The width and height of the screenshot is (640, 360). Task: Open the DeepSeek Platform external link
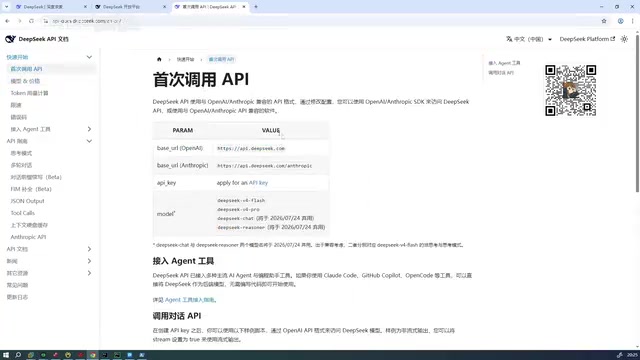587,39
